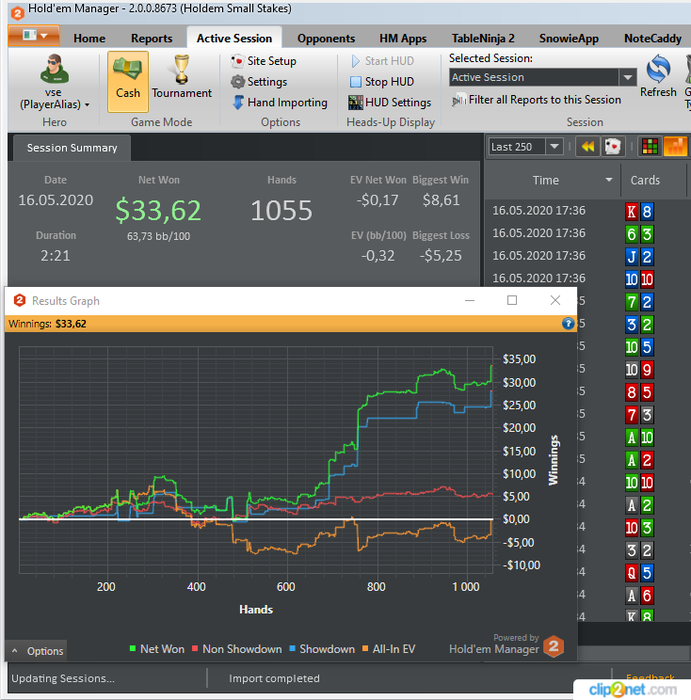Select the K 8 hand row
691x700 pixels.
(589, 211)
